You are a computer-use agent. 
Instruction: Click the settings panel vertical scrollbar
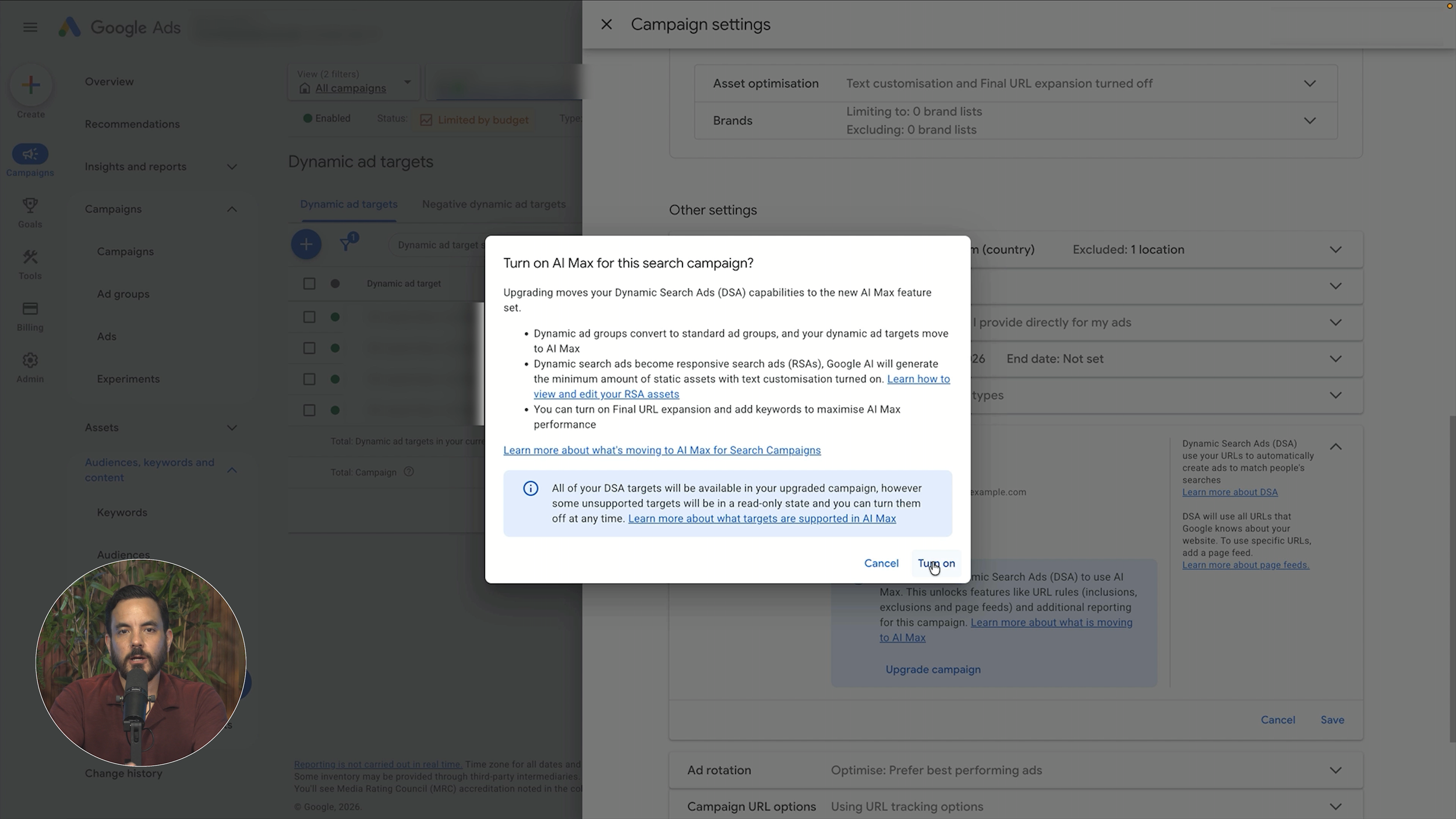[1452, 578]
